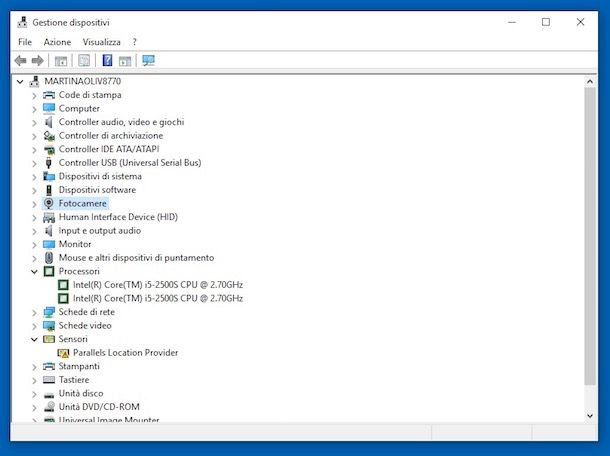Click the warning icon of Parallels Location Provider

click(x=63, y=353)
